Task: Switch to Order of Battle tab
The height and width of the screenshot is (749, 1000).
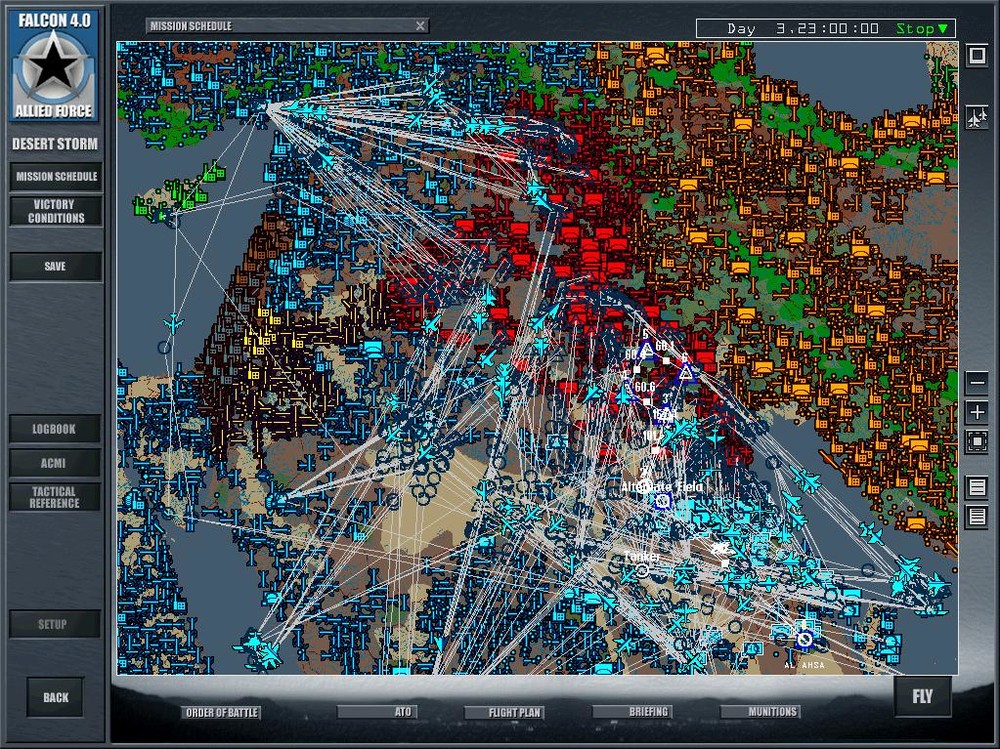Action: point(221,713)
